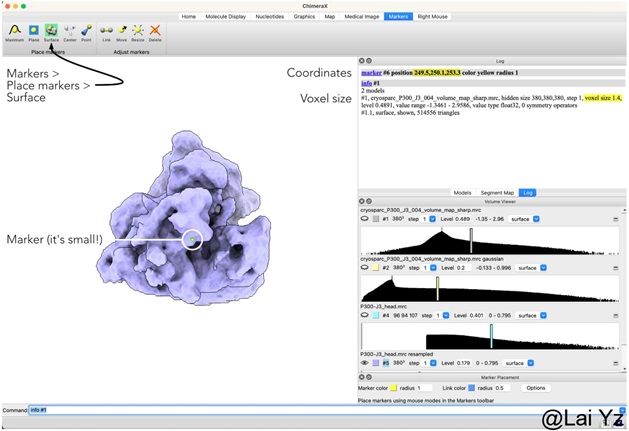Choose the Link markers tool
Image resolution: width=629 pixels, height=431 pixels.
pos(106,33)
